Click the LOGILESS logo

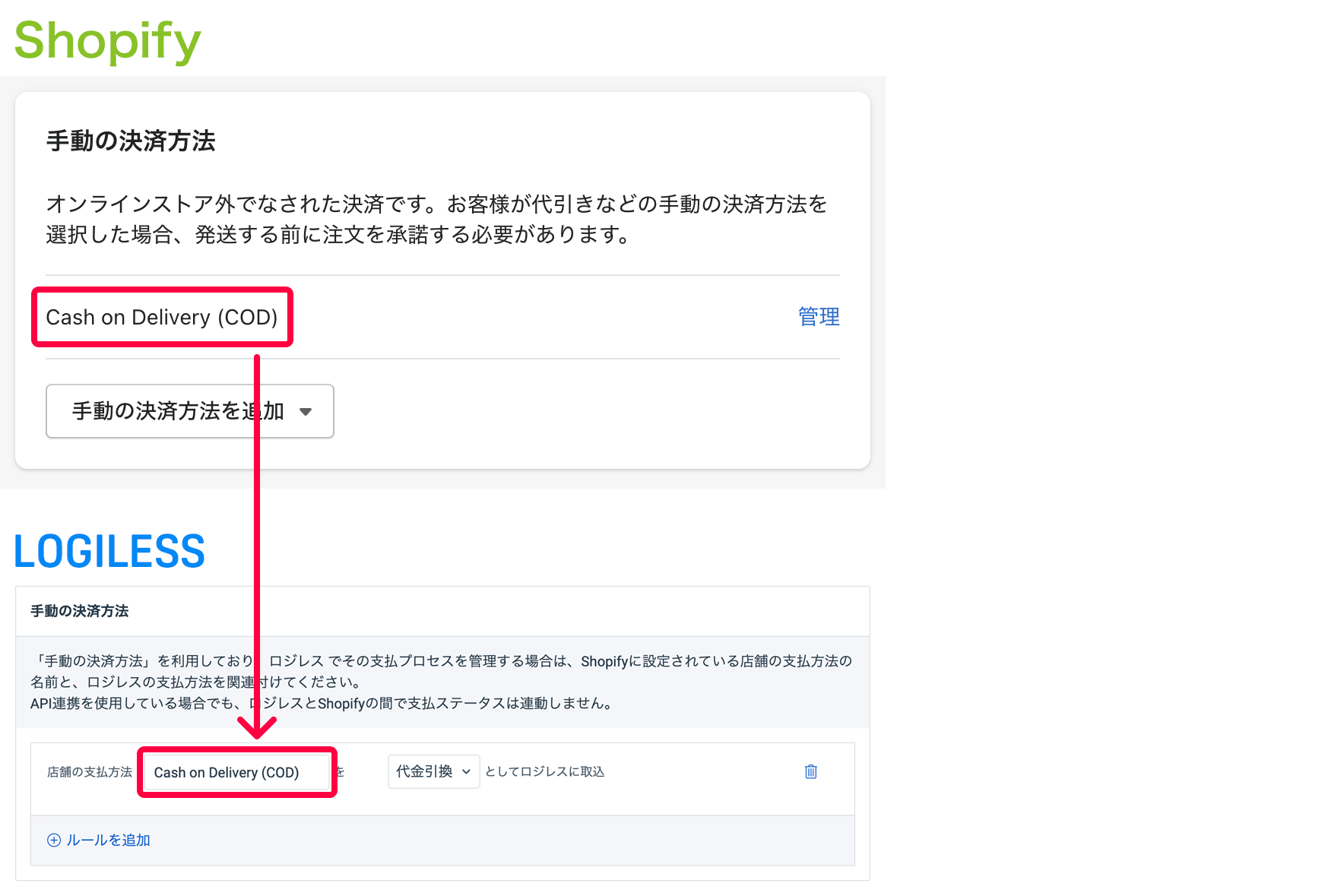click(x=109, y=550)
